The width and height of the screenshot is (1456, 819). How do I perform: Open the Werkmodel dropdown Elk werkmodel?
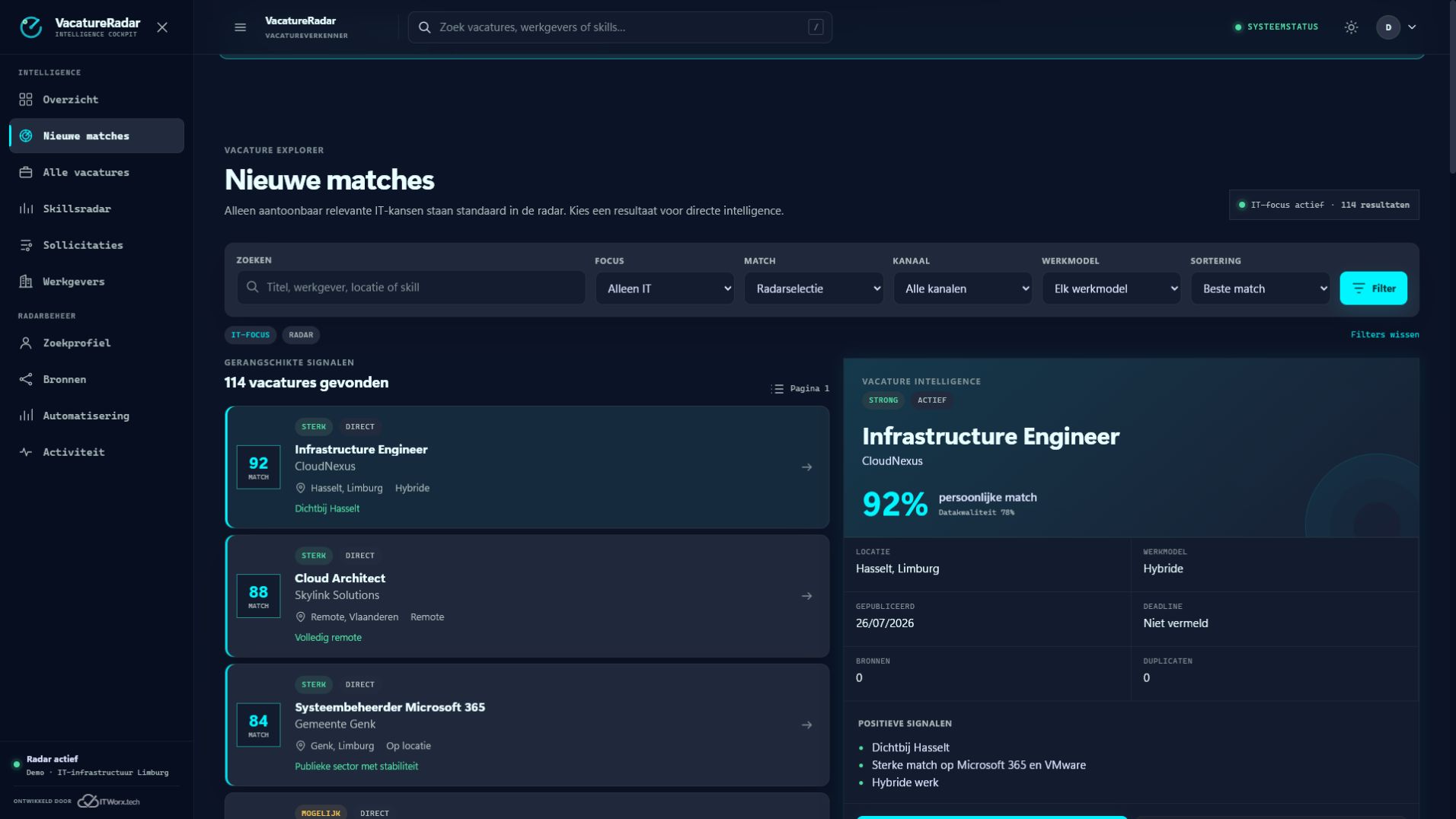point(1111,288)
